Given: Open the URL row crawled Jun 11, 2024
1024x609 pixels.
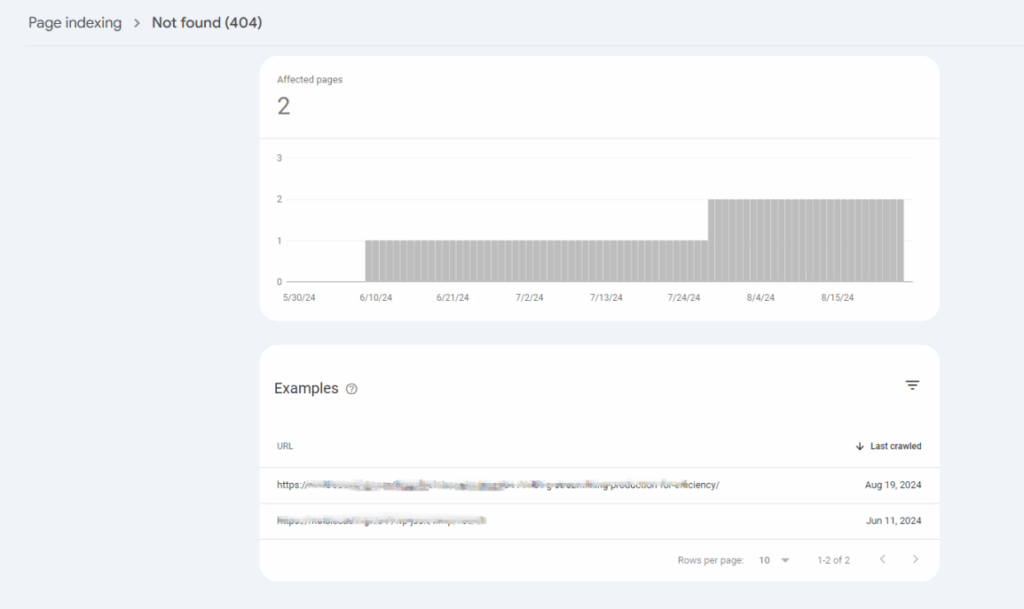Looking at the screenshot, I should (599, 521).
